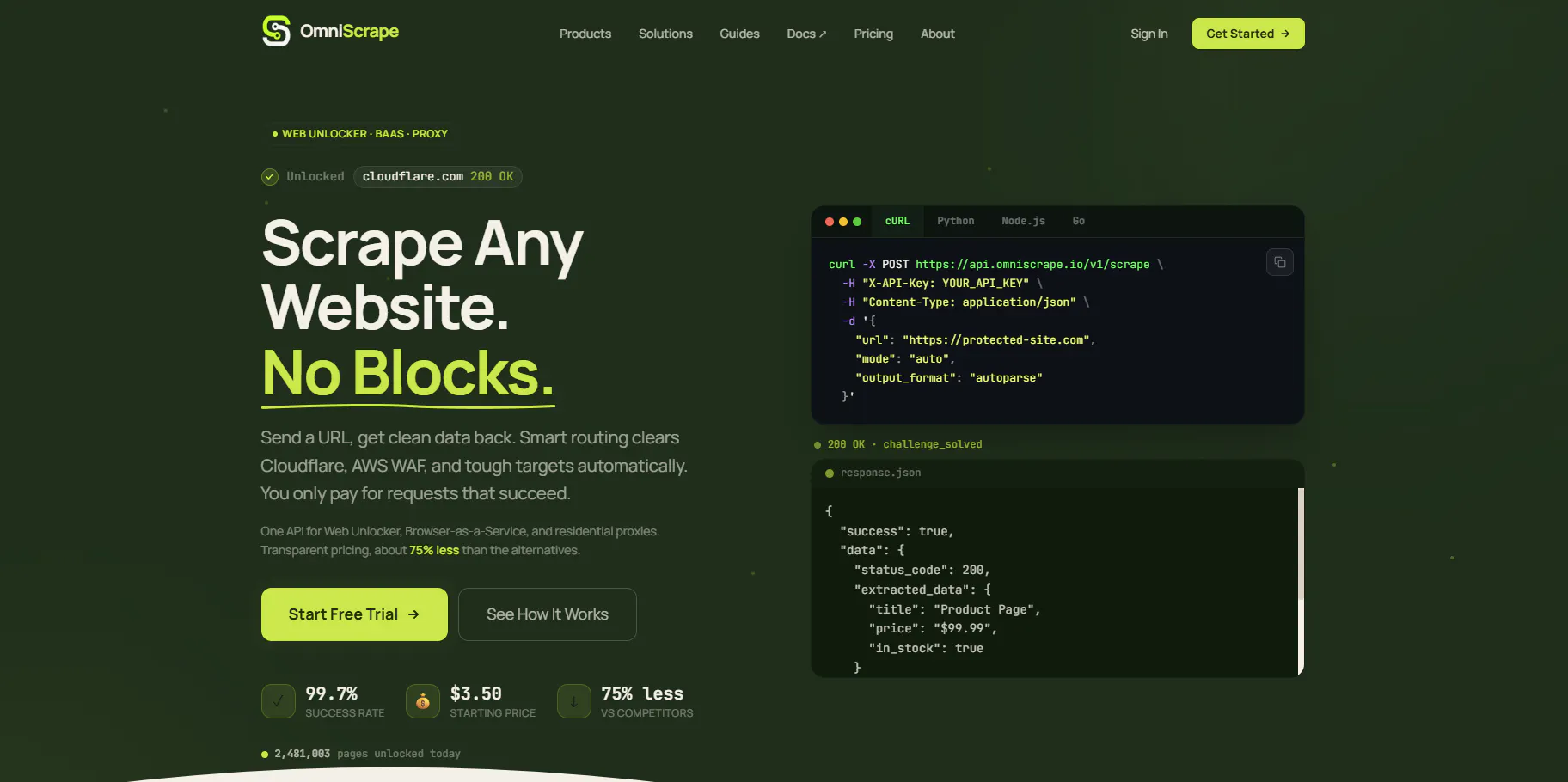Open the Solutions menu

point(665,34)
